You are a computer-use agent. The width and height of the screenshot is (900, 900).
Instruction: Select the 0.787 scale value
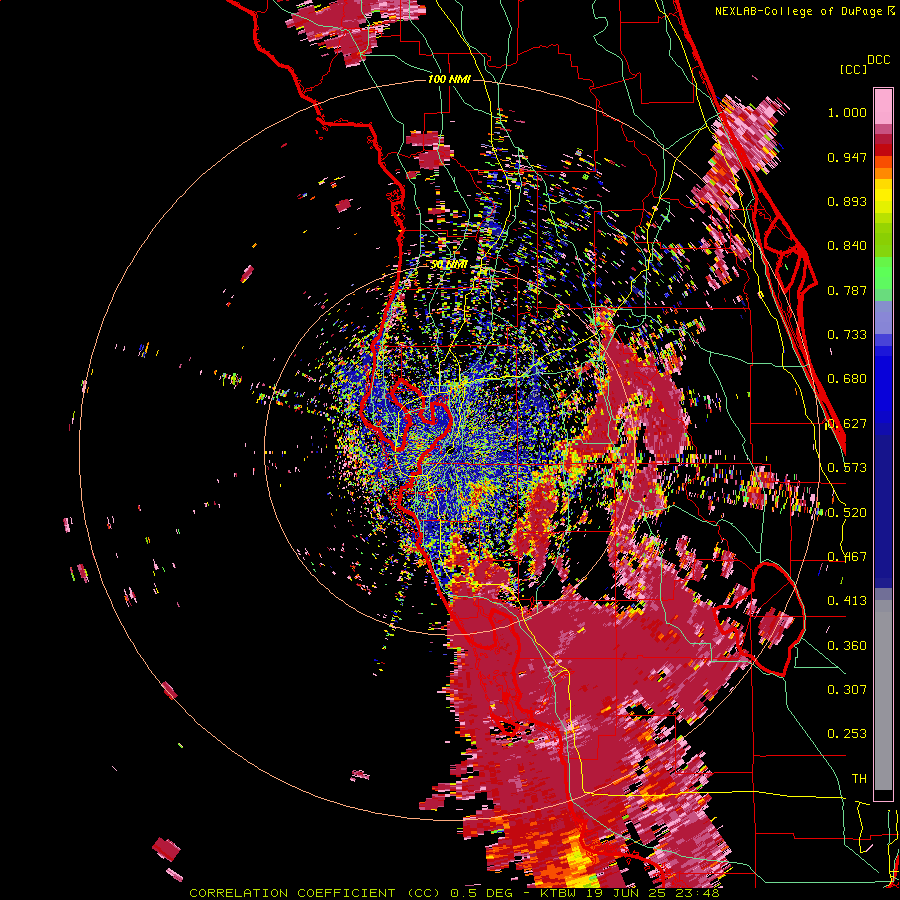847,290
